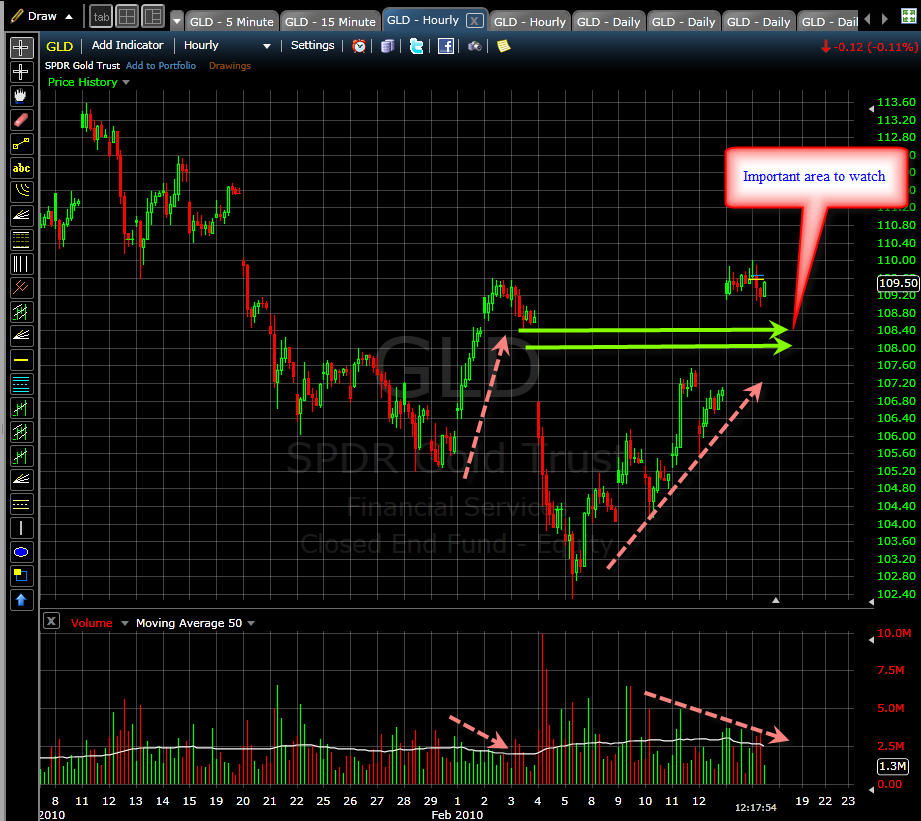Click the GLD ticker symbol
This screenshot has height=821, width=921.
point(59,46)
